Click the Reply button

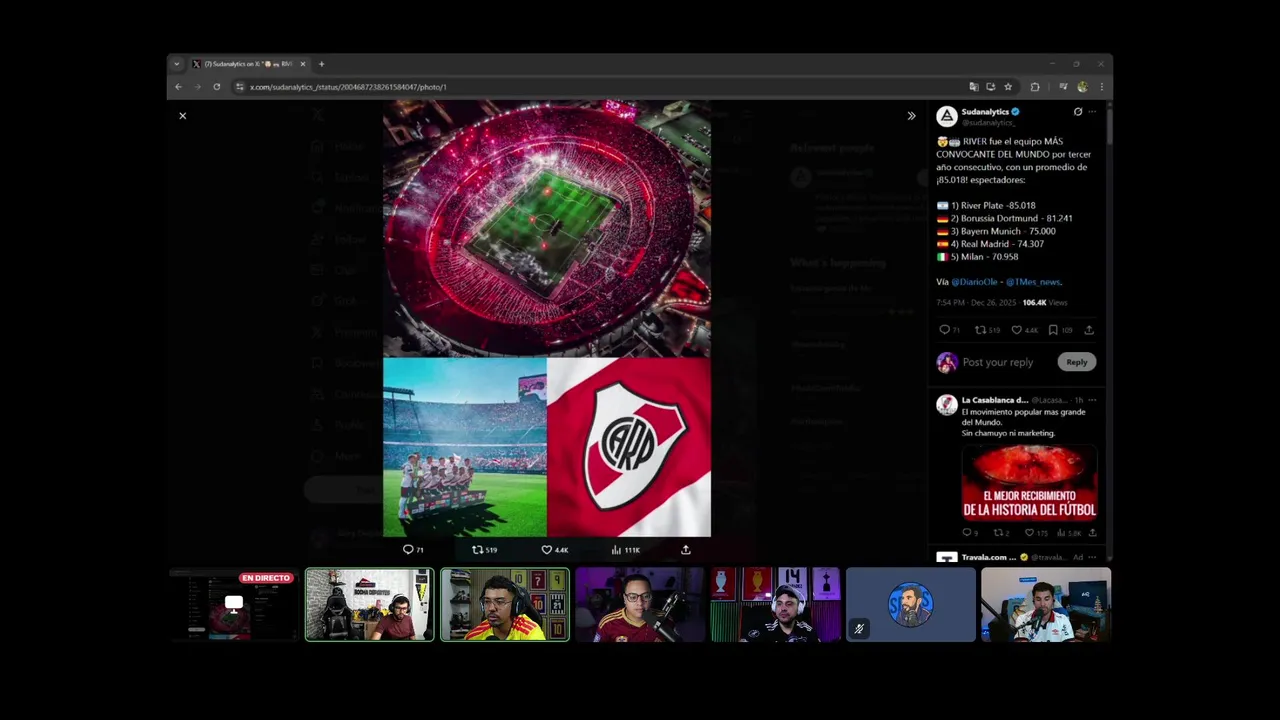[x=1076, y=362]
